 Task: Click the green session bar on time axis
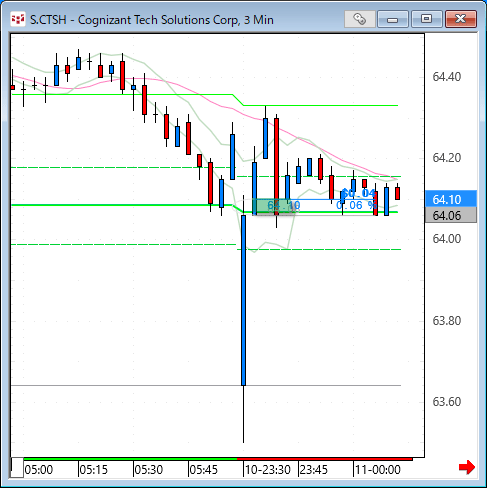(x=130, y=459)
